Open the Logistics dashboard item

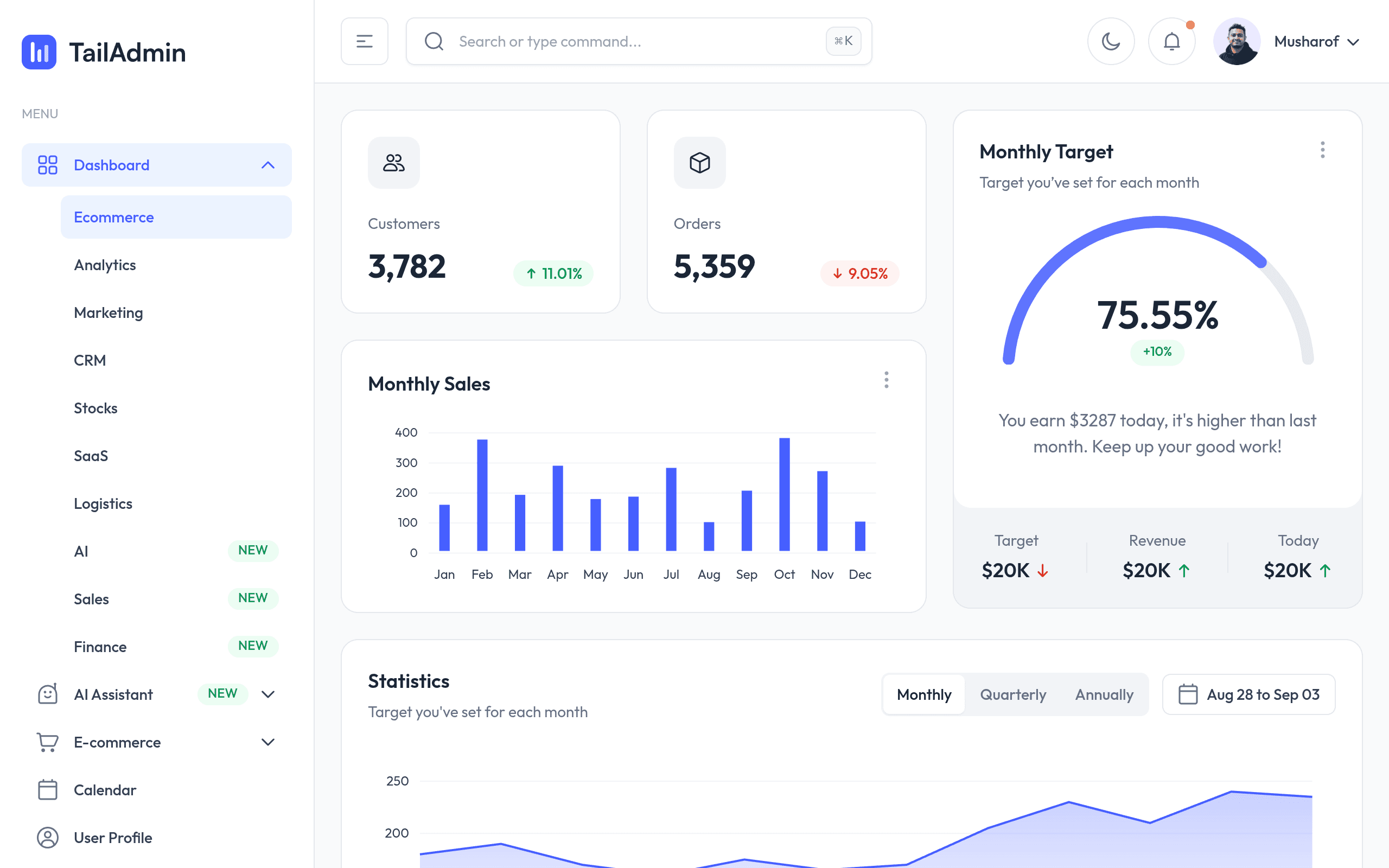coord(176,503)
